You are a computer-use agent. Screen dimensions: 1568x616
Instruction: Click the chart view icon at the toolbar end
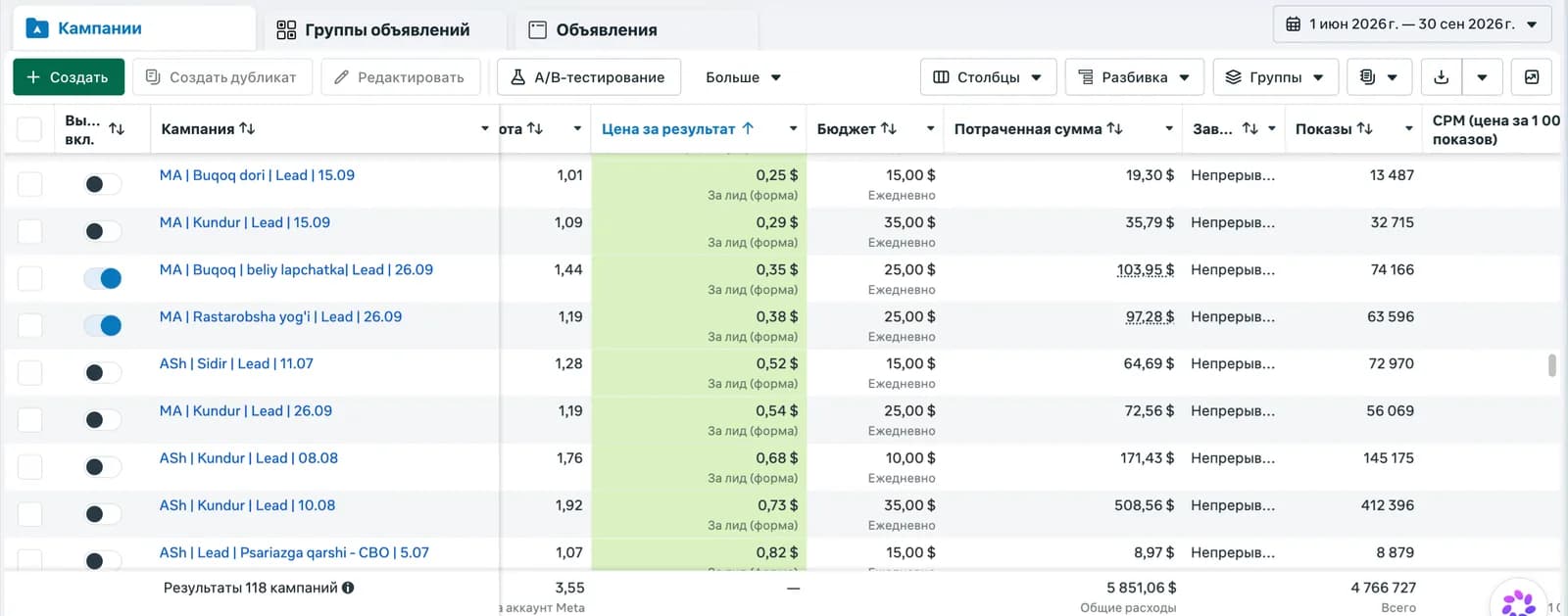coord(1532,77)
